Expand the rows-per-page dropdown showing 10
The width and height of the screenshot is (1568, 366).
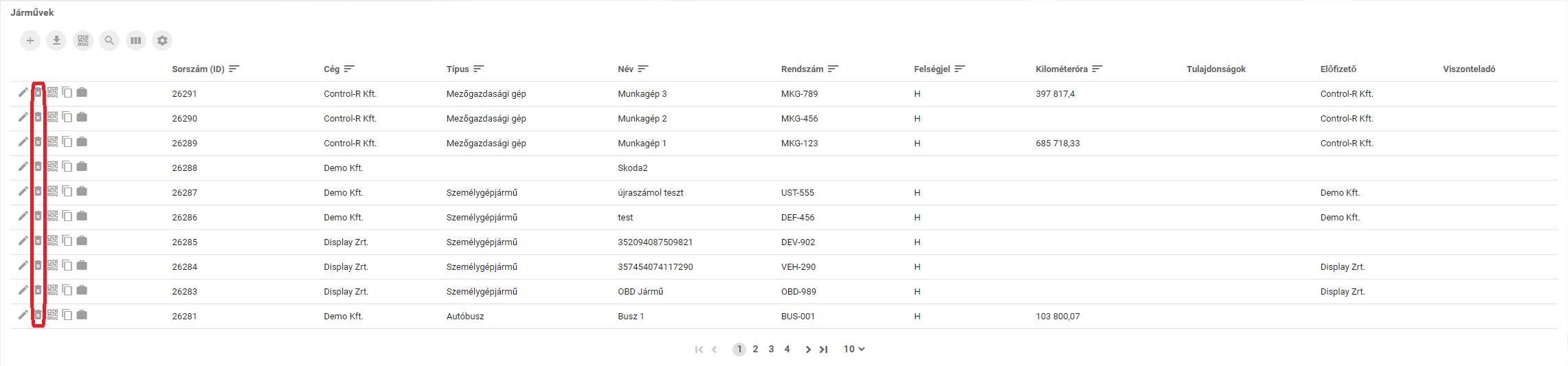click(854, 350)
